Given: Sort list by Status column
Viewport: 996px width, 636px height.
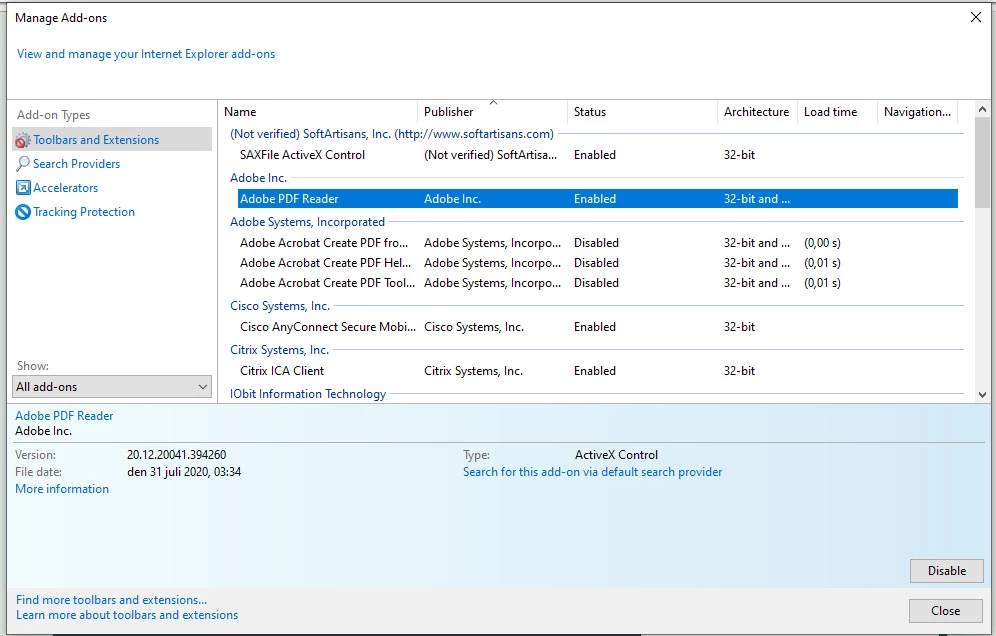Looking at the screenshot, I should point(642,112).
